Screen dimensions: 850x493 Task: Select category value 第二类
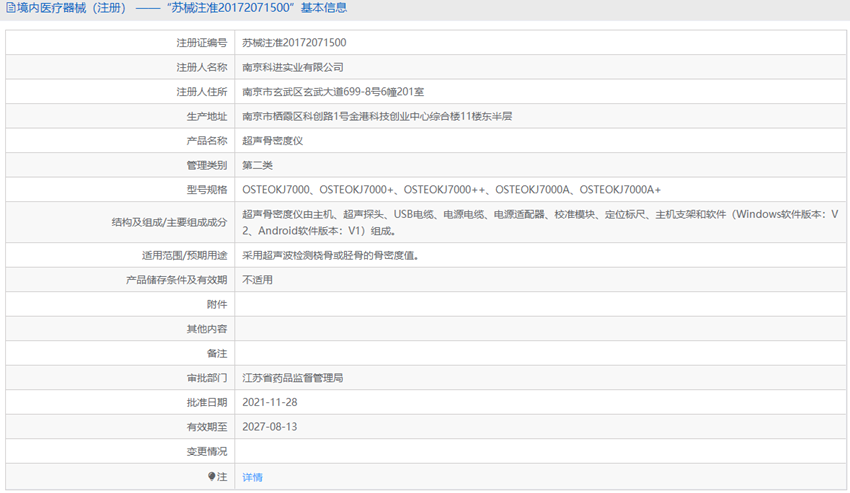257,165
